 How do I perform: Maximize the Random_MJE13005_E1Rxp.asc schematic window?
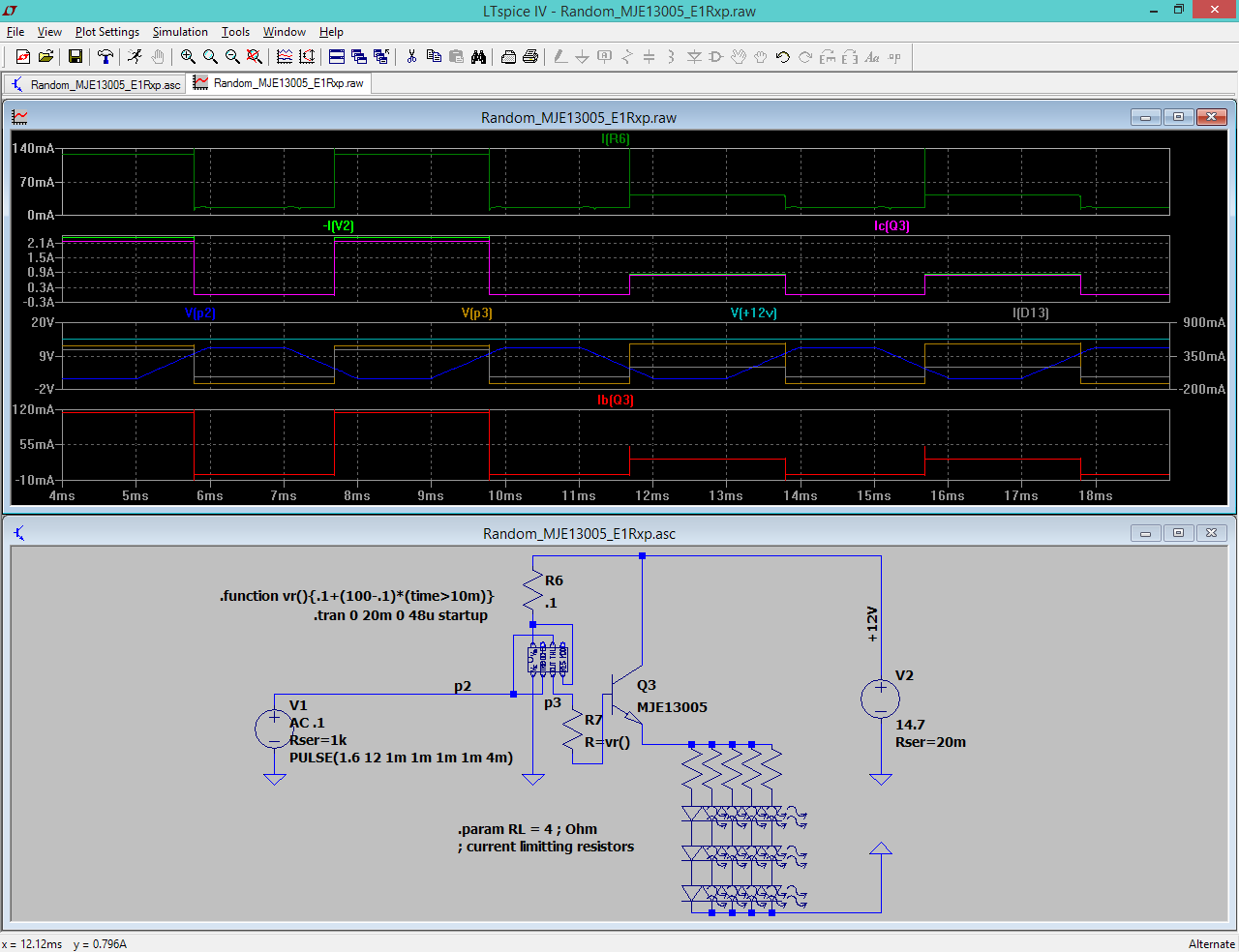(1178, 533)
